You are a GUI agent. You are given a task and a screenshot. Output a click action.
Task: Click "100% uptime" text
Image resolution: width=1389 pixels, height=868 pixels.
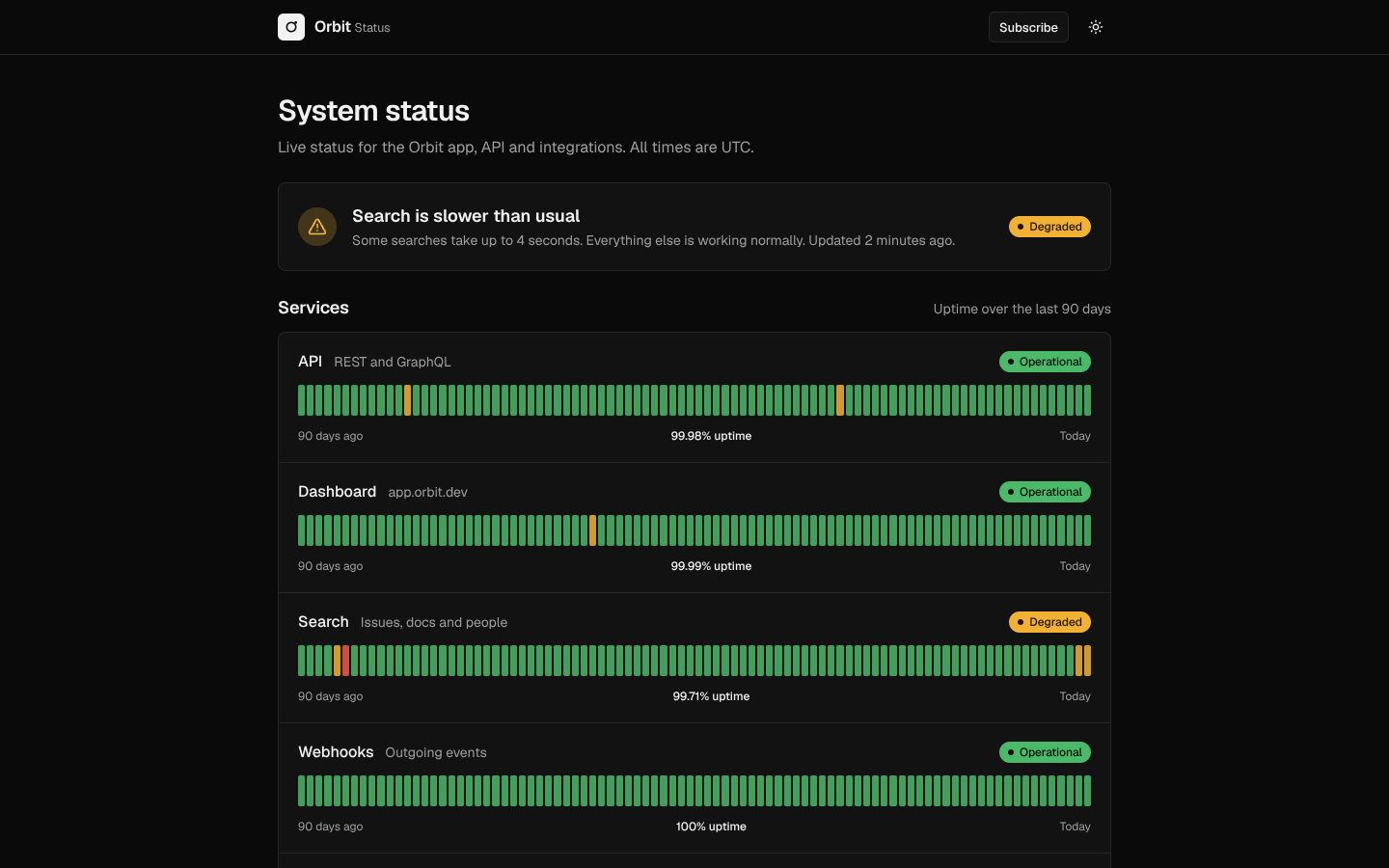click(711, 827)
